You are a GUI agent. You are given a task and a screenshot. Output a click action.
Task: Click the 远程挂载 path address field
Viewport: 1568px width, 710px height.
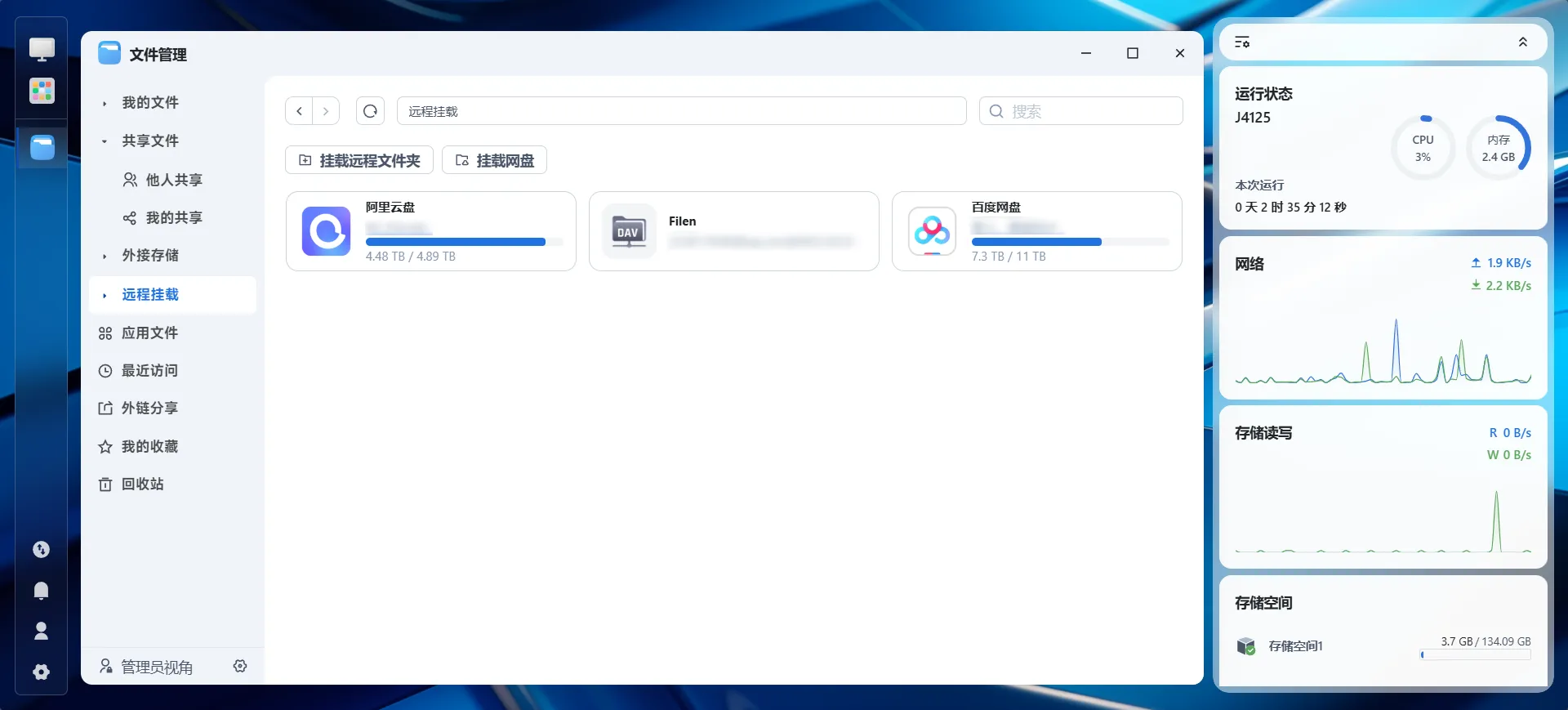pyautogui.click(x=682, y=111)
